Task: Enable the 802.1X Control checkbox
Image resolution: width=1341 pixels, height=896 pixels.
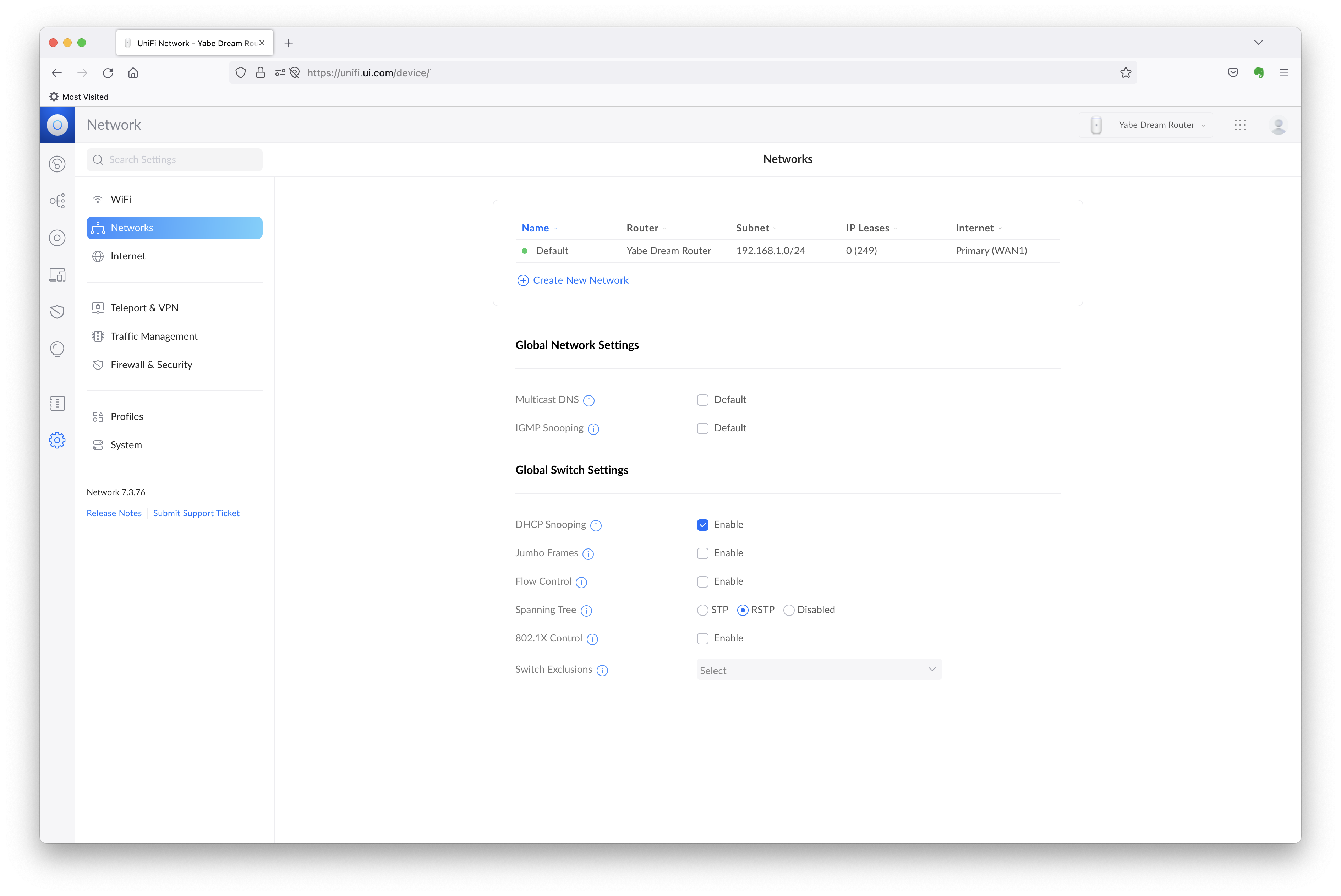Action: 703,638
